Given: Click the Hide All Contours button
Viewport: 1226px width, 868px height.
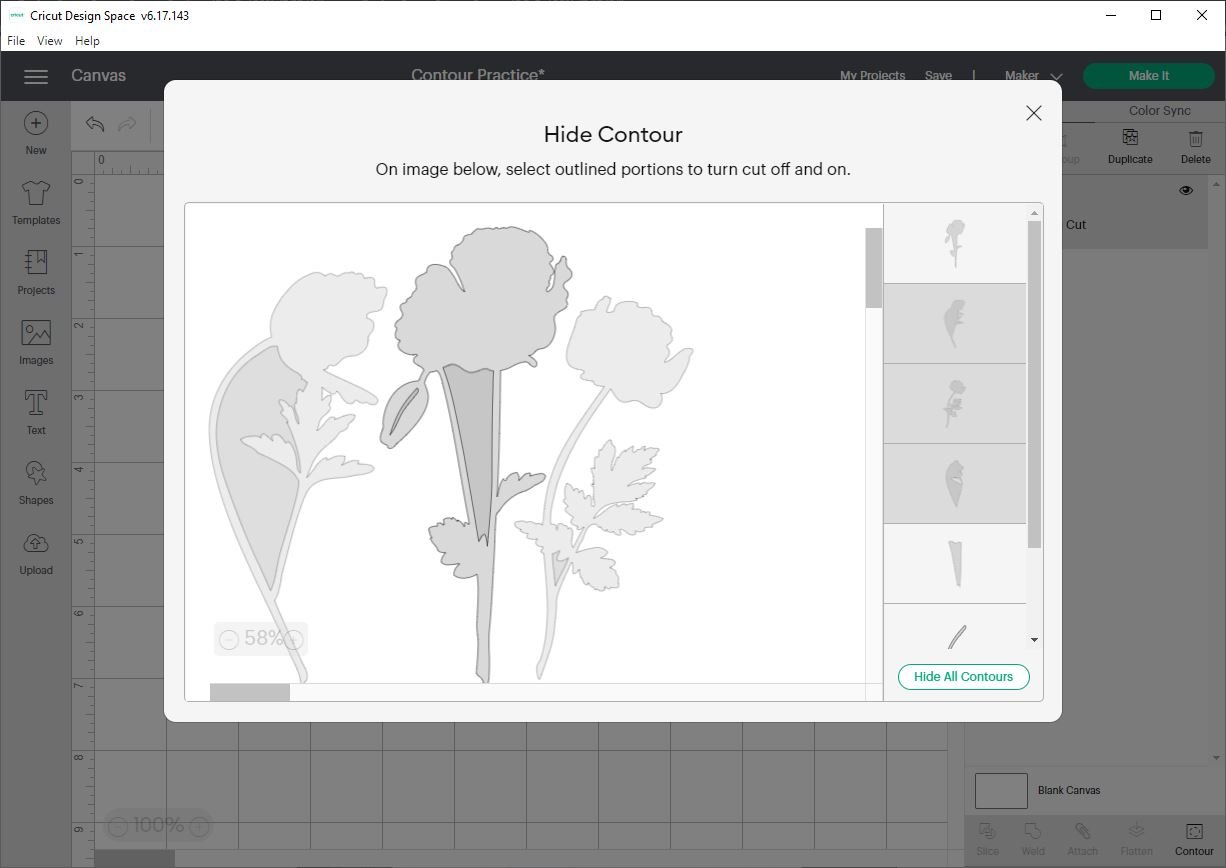Looking at the screenshot, I should pos(963,677).
